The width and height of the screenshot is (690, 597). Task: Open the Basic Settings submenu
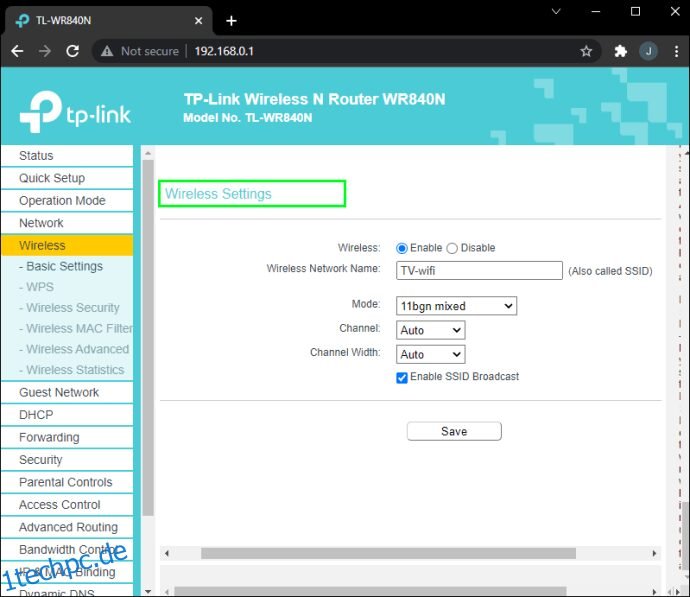tap(67, 266)
